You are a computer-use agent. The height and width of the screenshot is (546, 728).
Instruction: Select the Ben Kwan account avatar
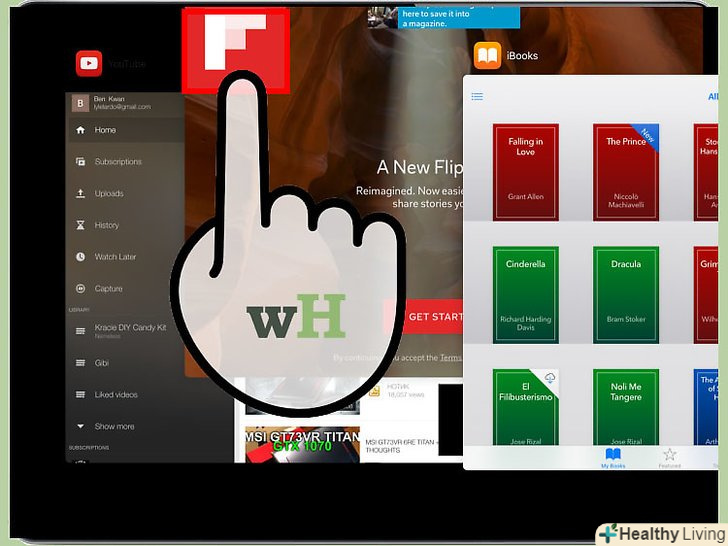pyautogui.click(x=80, y=103)
